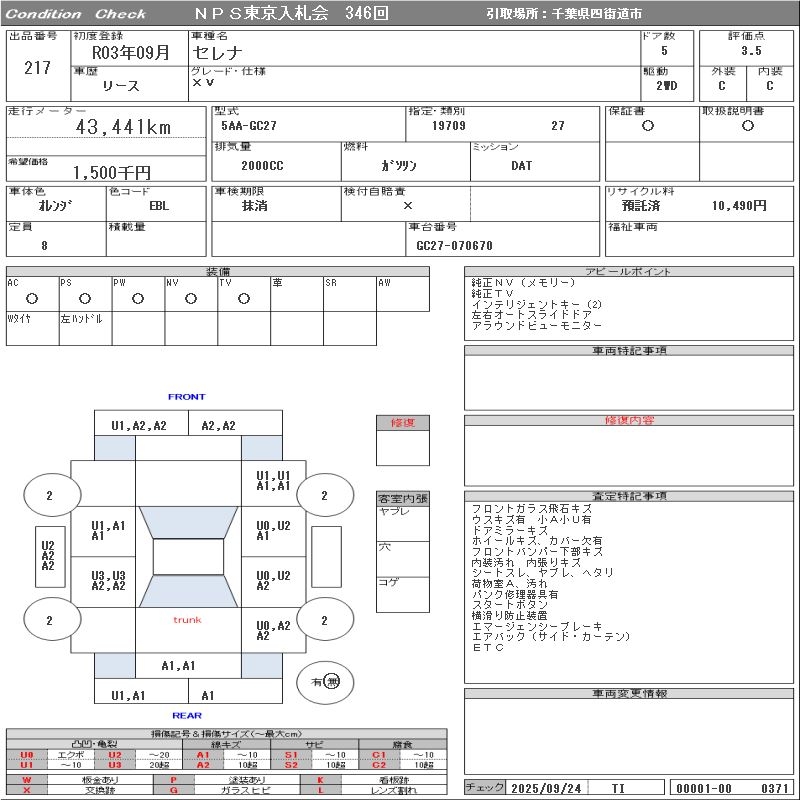The height and width of the screenshot is (800, 800).
Task: Select drive type 2WD
Action: coord(666,86)
